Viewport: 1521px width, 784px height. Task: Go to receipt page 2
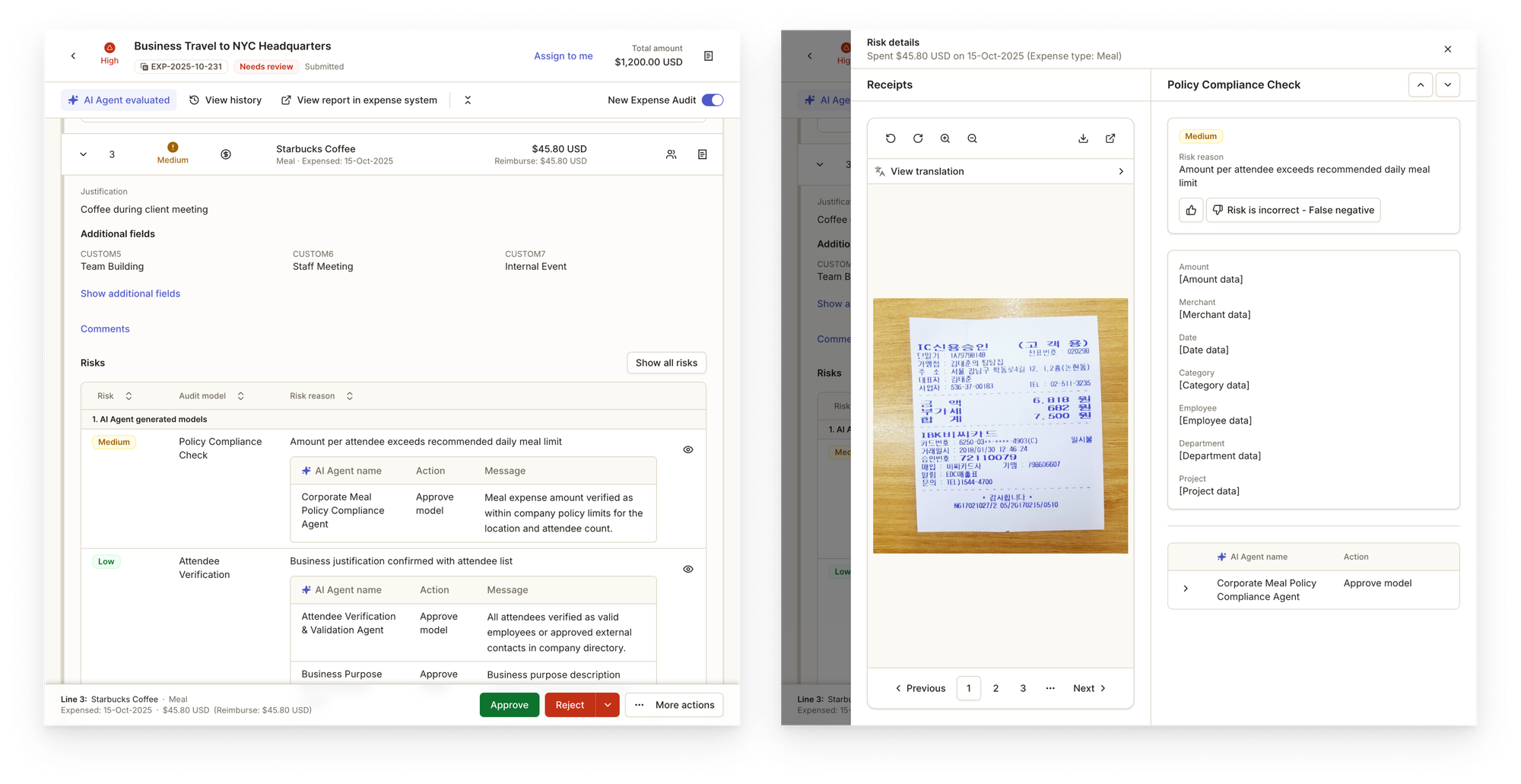coord(995,688)
